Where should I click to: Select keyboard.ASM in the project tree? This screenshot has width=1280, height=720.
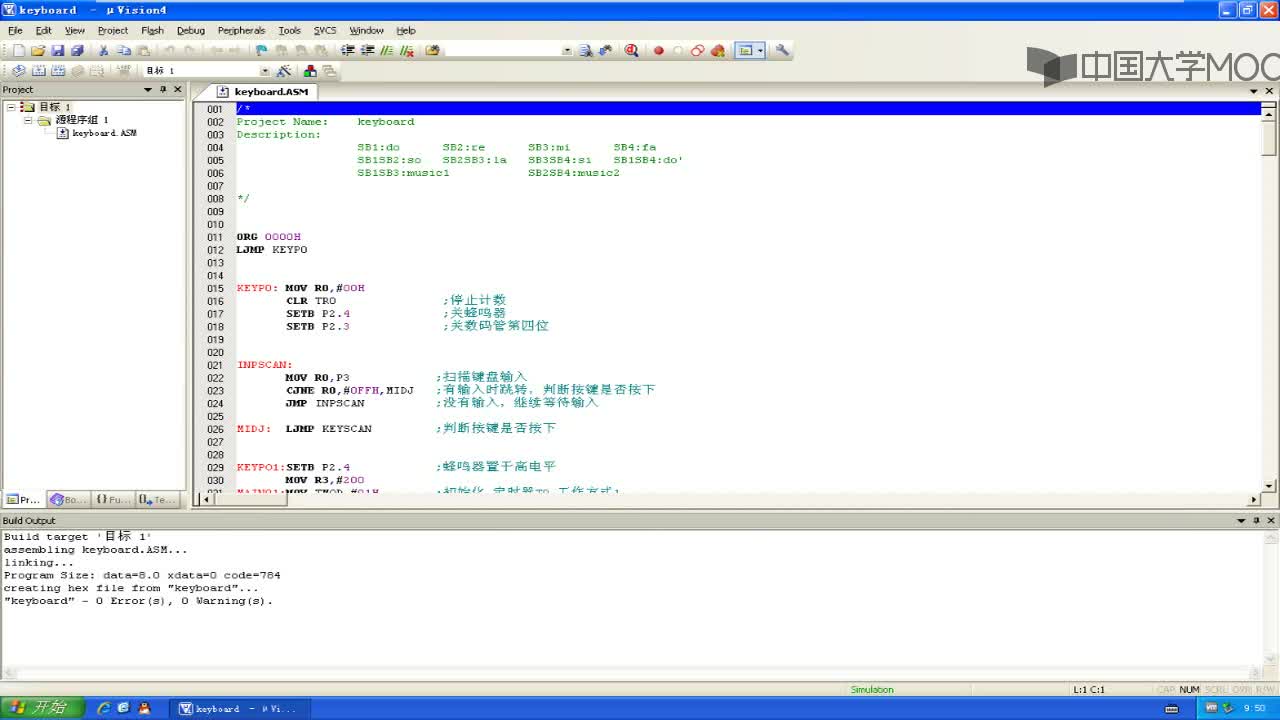pos(97,133)
